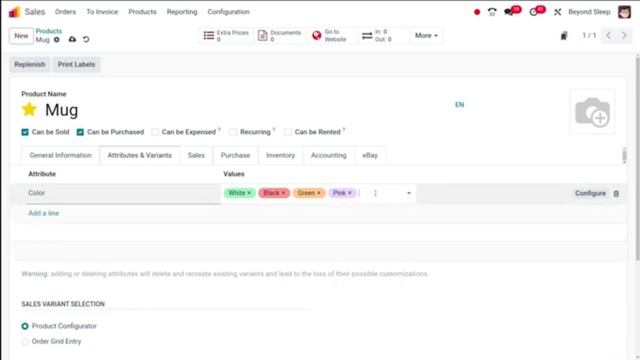Screen dimensions: 640x360
Task: Upload a product image via camera icon
Action: [x=592, y=112]
